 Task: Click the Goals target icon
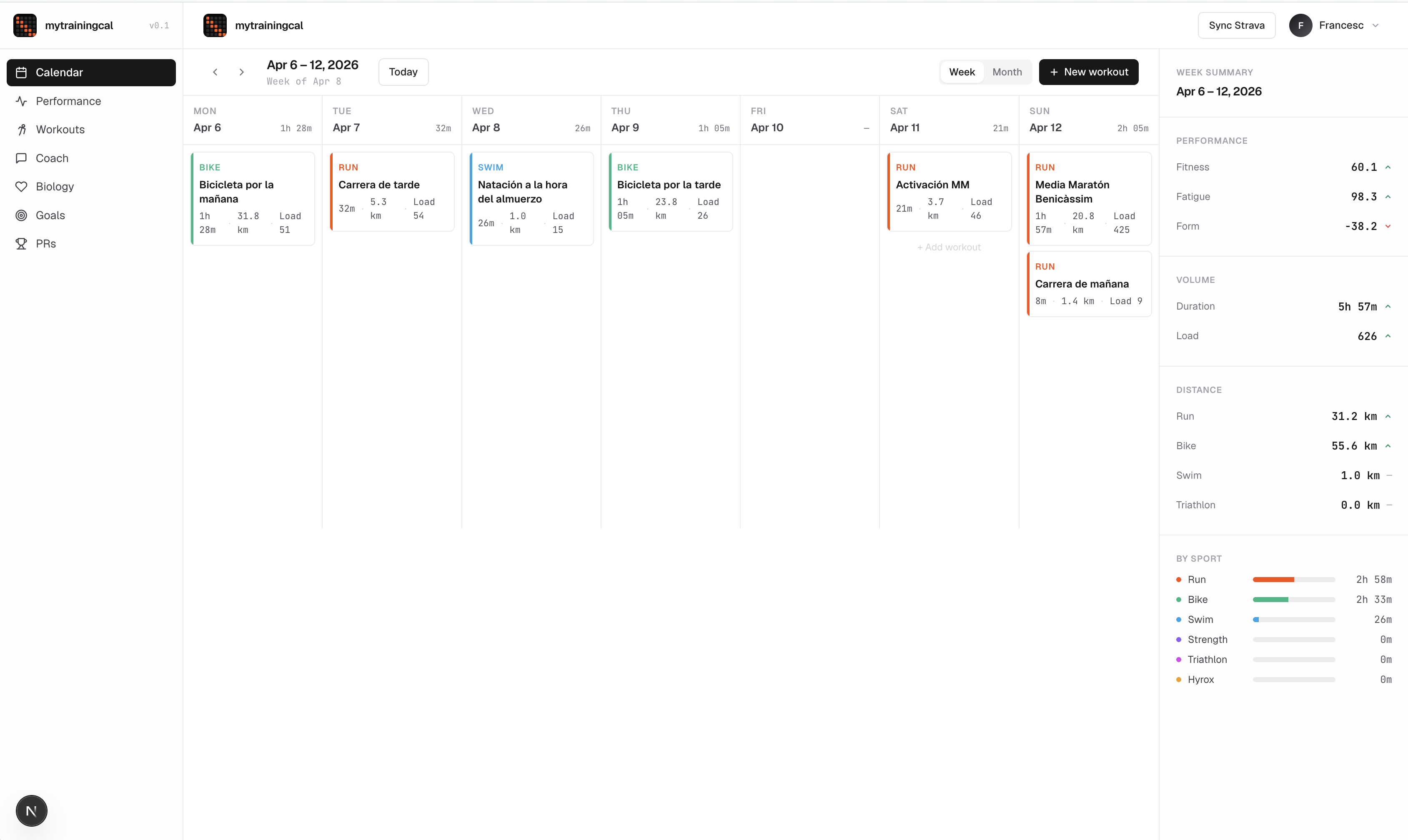coord(22,215)
